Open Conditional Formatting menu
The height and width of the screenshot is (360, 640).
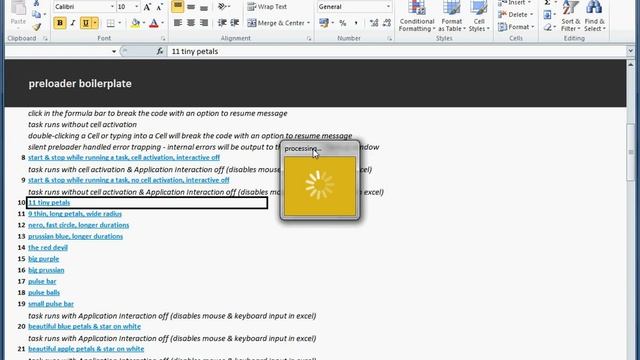(417, 16)
